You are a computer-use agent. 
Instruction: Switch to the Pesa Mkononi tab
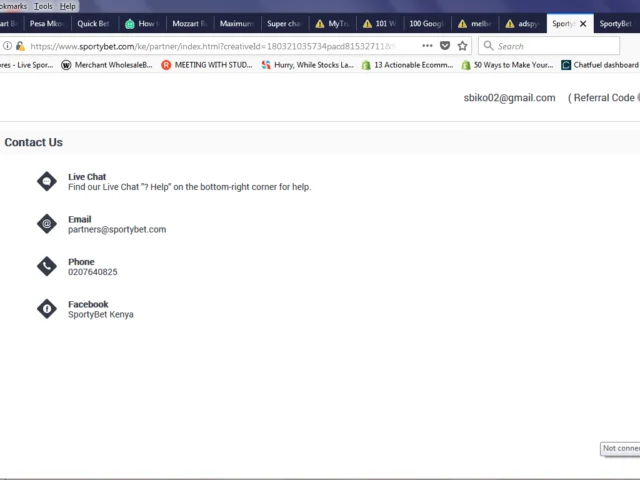47,24
